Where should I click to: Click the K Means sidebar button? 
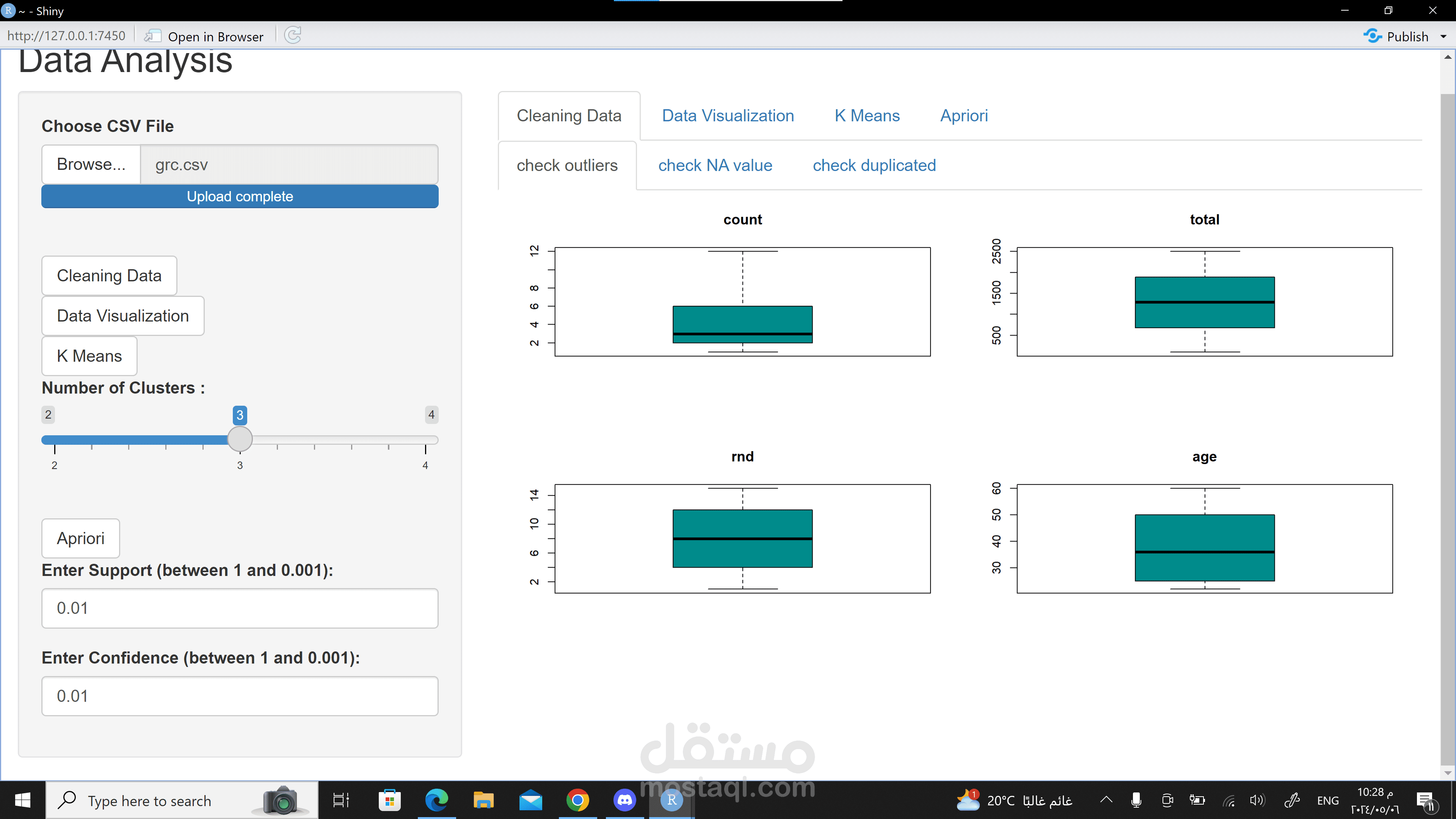89,356
